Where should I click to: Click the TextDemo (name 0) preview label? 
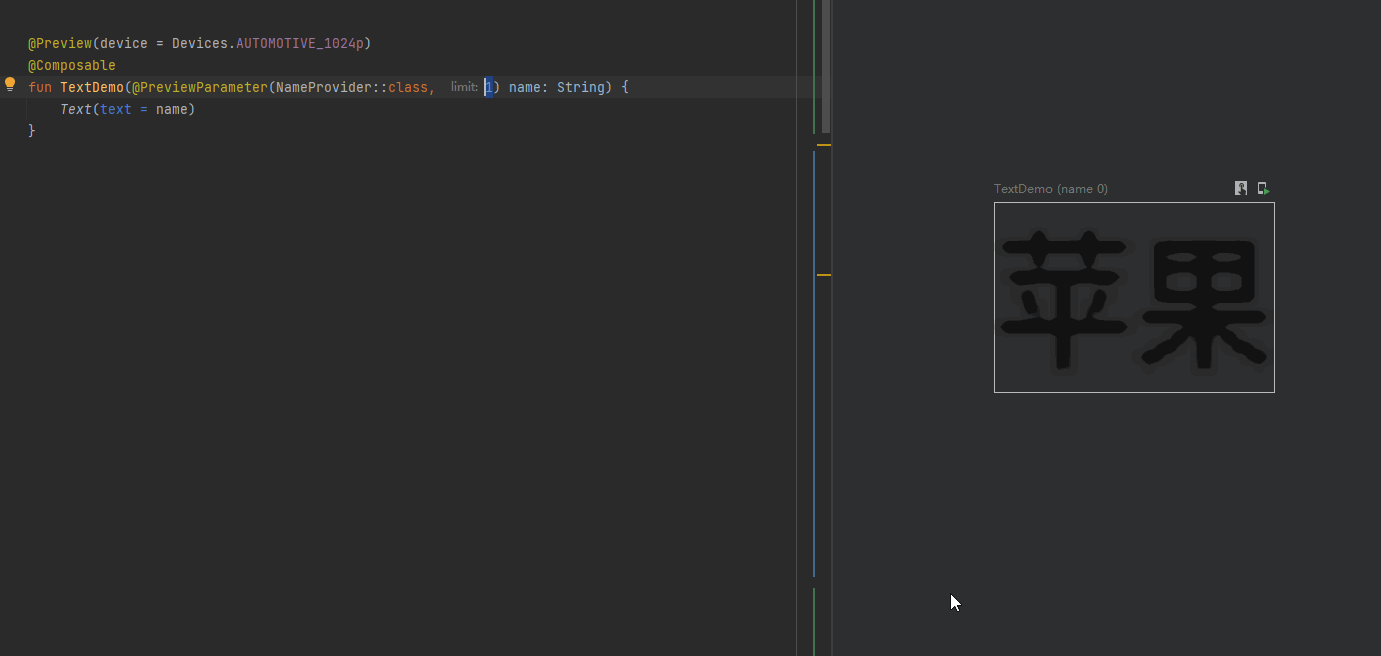tap(1051, 188)
